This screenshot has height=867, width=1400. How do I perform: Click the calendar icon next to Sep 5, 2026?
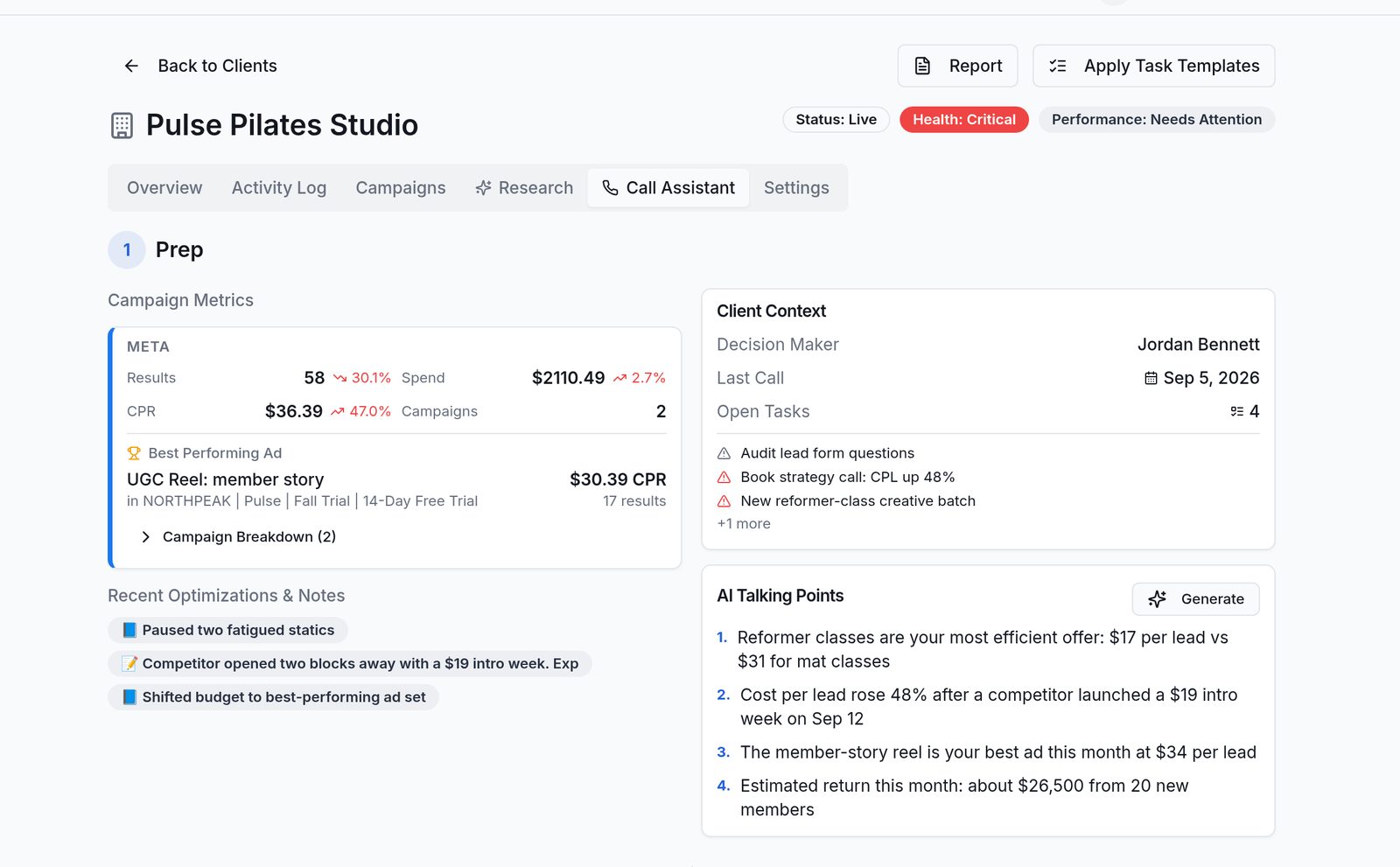(x=1151, y=378)
